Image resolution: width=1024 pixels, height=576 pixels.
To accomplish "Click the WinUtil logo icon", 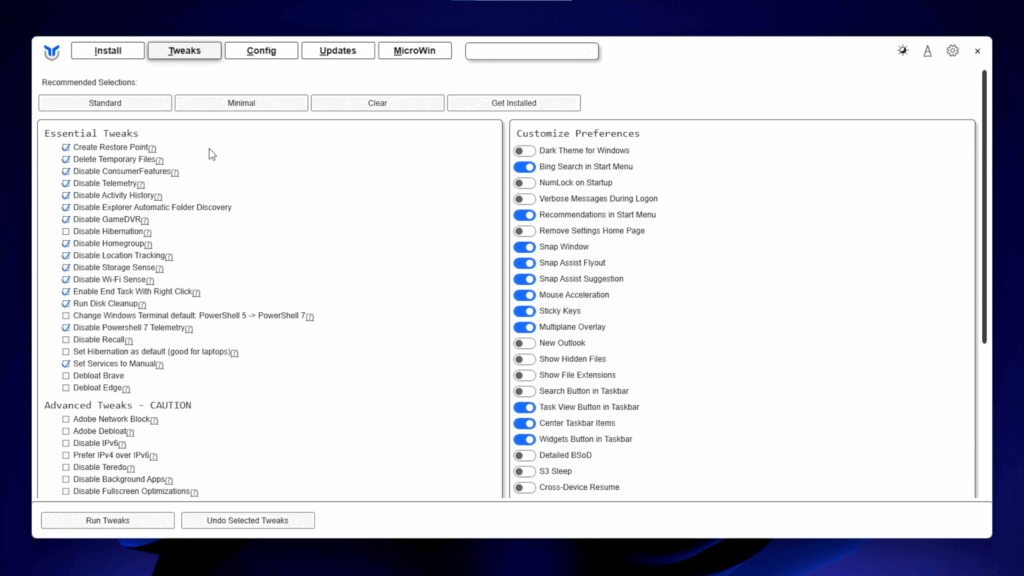I will pos(52,52).
